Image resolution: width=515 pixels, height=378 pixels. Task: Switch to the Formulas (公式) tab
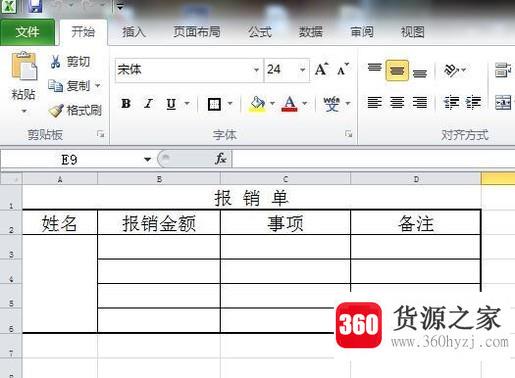click(x=260, y=32)
